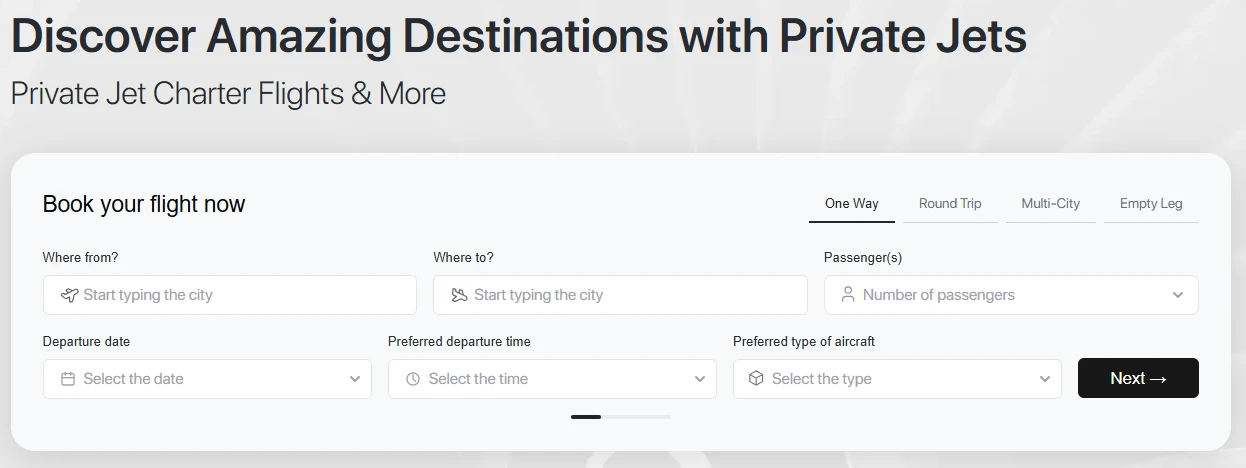Screen dimensions: 1246x468
Task: Click the calendar icon in Departure date
Action: (68, 379)
